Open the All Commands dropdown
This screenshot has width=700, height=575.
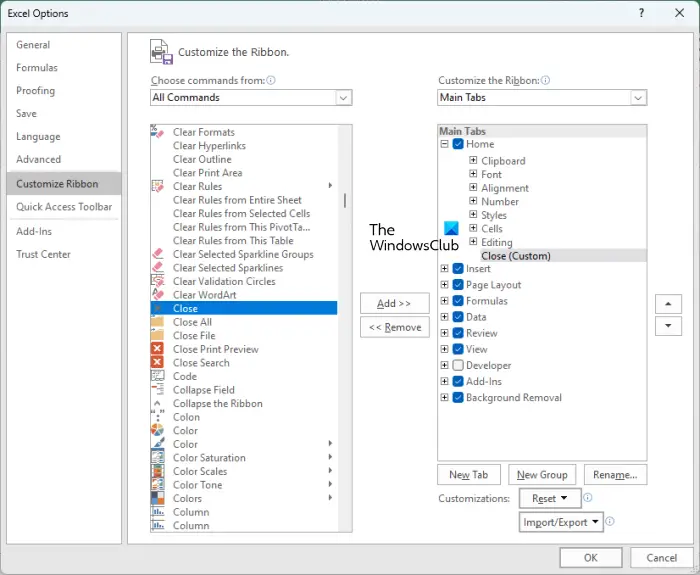343,98
